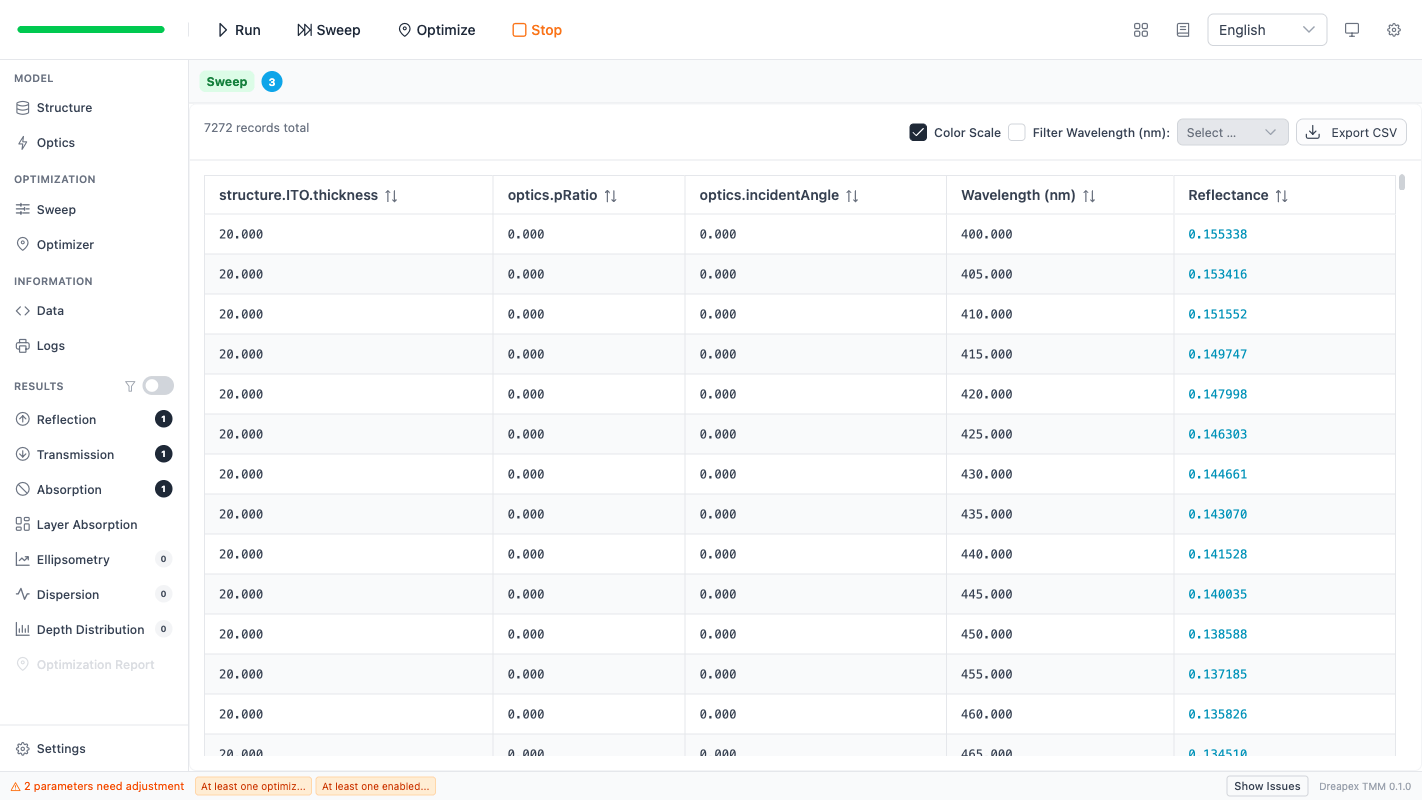Toggle the Results filter switch
Viewport: 1422px width, 800px height.
(x=158, y=386)
